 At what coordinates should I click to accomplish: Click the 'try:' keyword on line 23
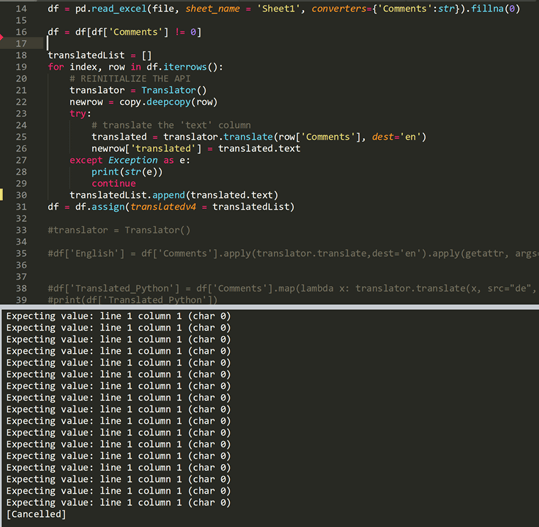point(80,114)
